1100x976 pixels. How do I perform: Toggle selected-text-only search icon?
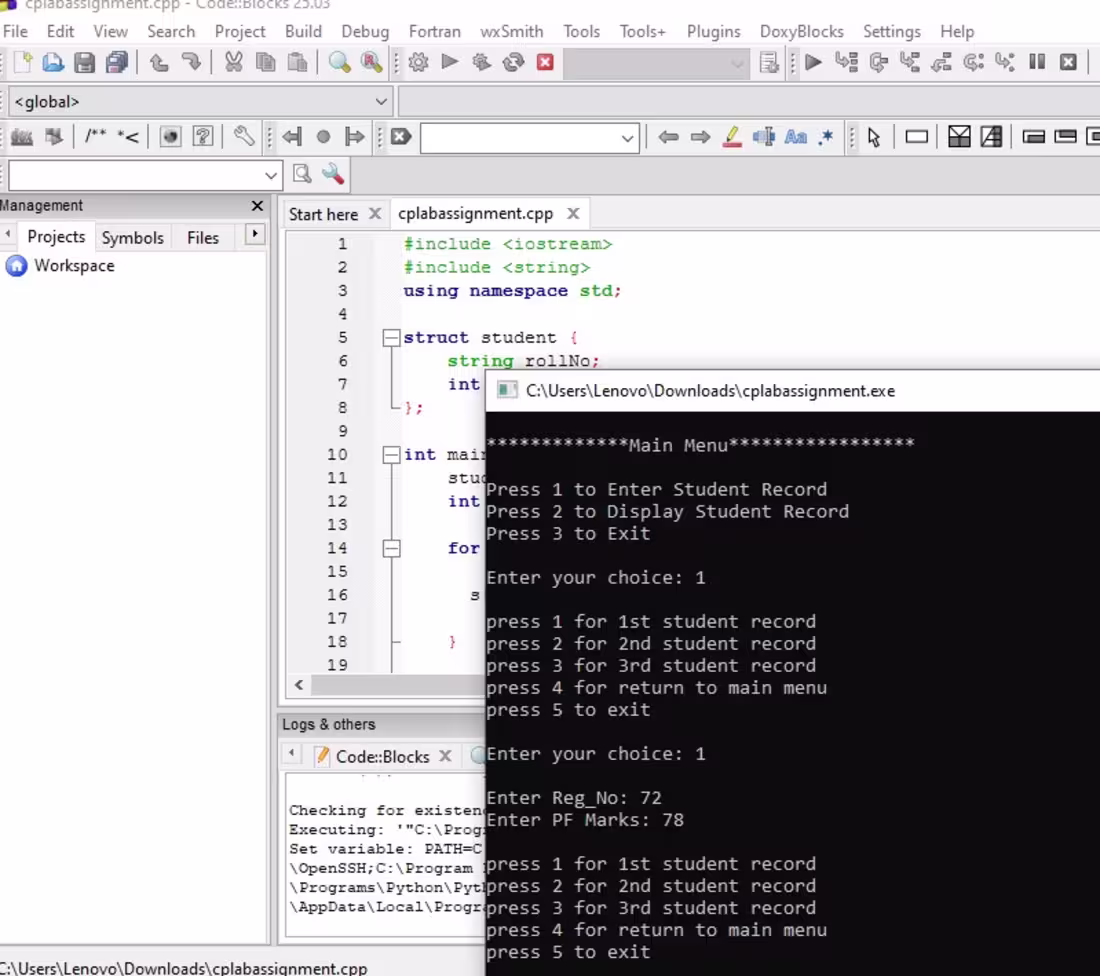tap(763, 137)
